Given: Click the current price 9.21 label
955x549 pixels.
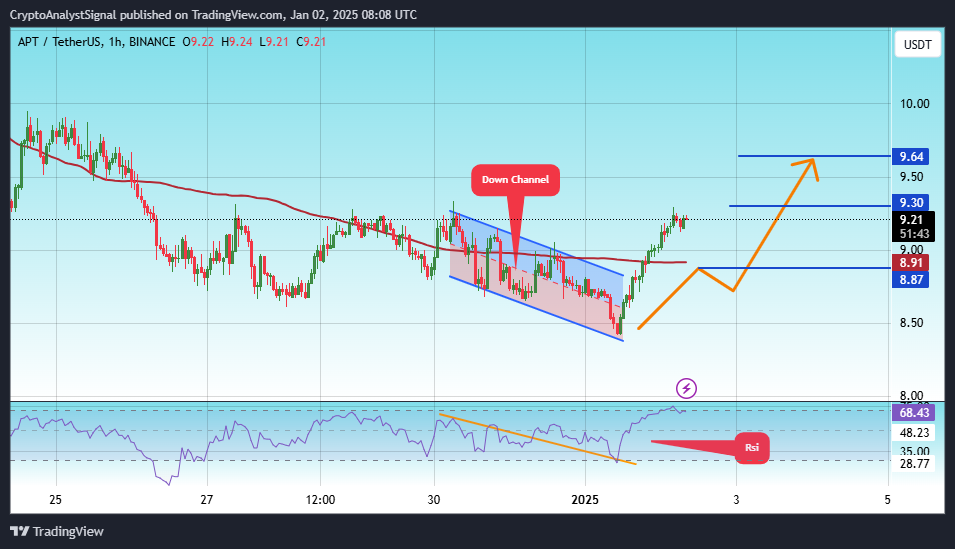Looking at the screenshot, I should pos(911,219).
